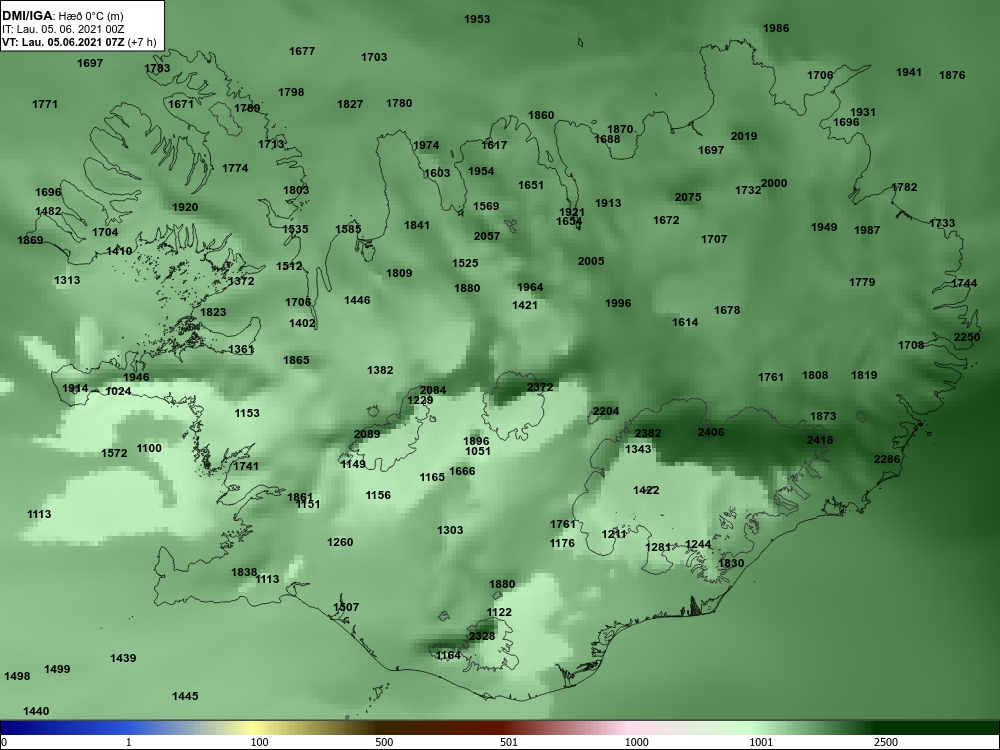Click the map value "1100"
The height and width of the screenshot is (750, 1000).
(x=149, y=448)
